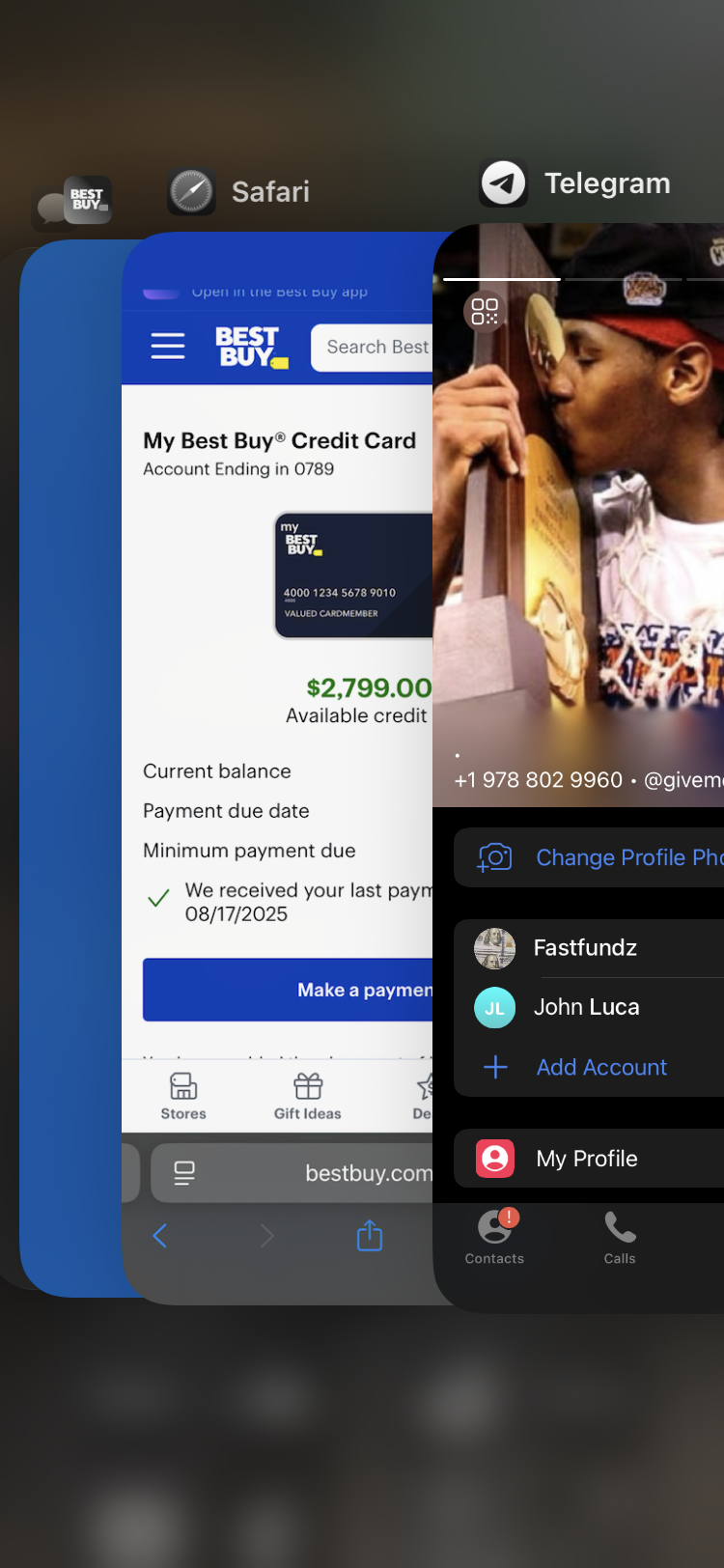Tap the Safari page menu icon in address bar
This screenshot has width=724, height=1568.
(184, 1173)
